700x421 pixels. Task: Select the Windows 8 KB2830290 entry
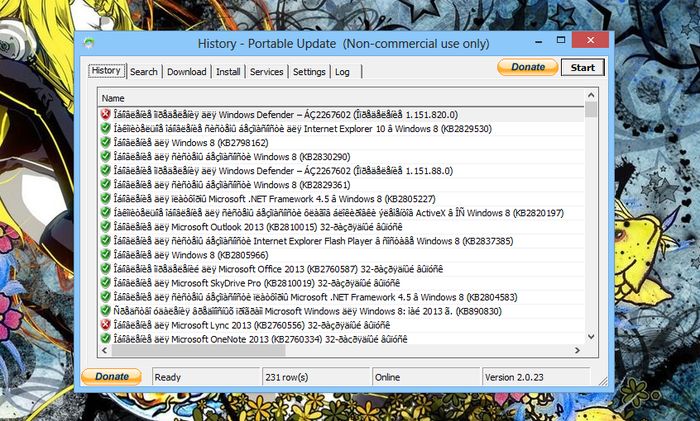click(232, 157)
